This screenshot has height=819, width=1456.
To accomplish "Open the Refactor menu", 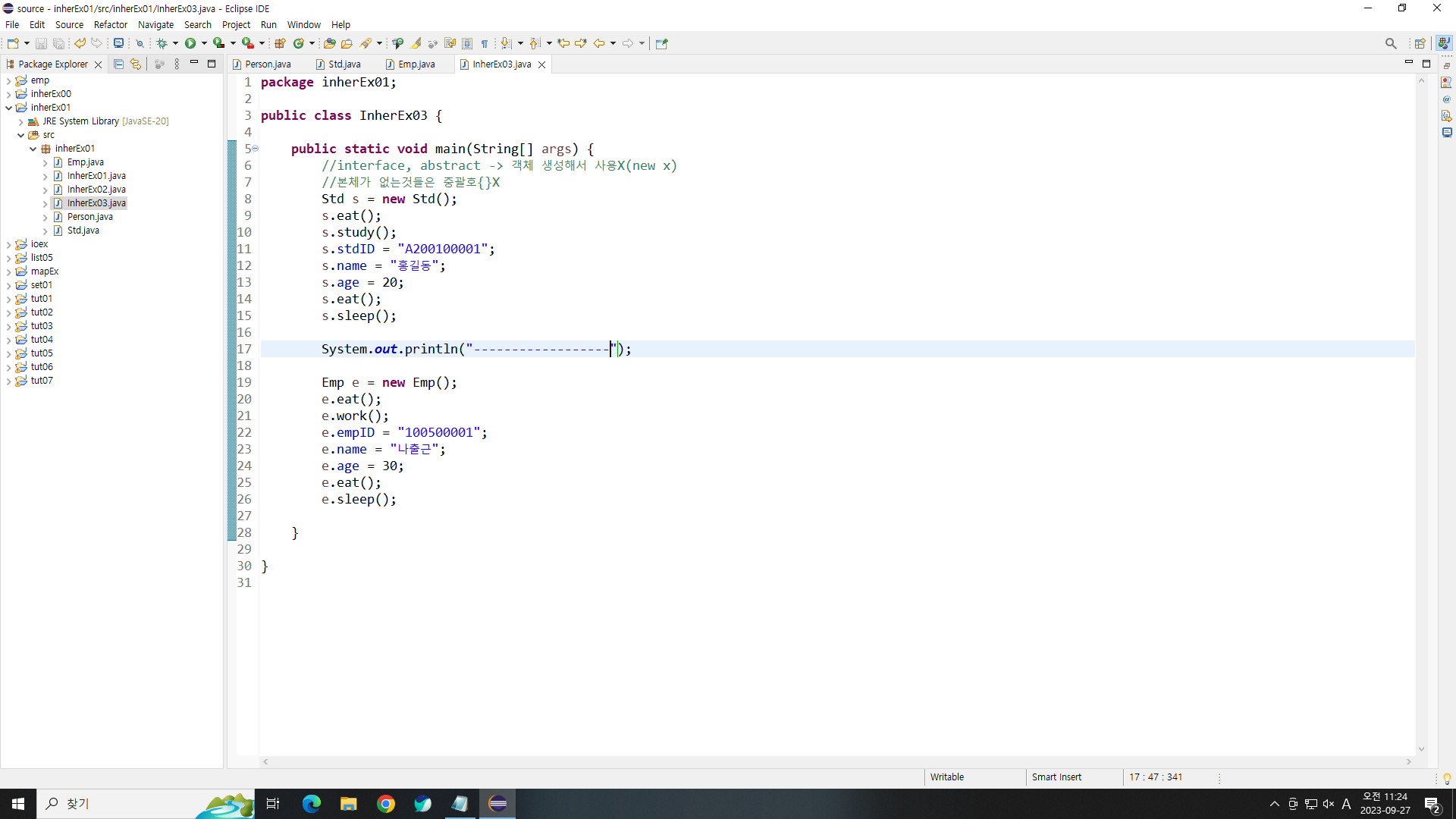I will coord(110,24).
